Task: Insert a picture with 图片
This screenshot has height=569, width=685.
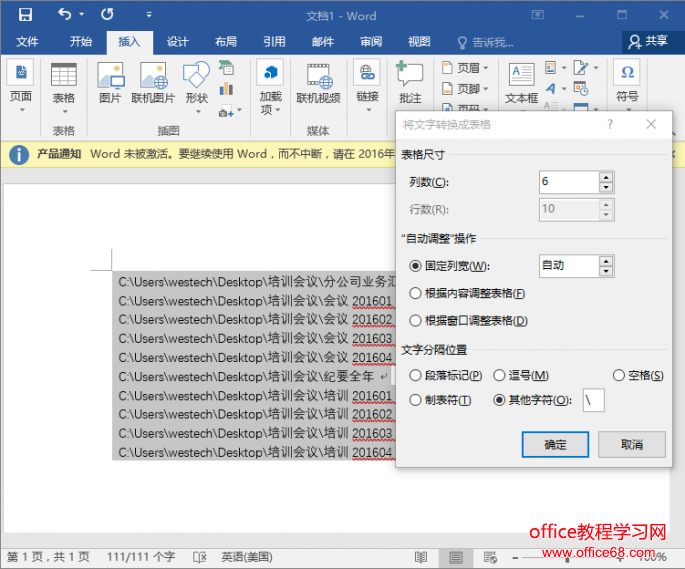Action: pos(110,83)
